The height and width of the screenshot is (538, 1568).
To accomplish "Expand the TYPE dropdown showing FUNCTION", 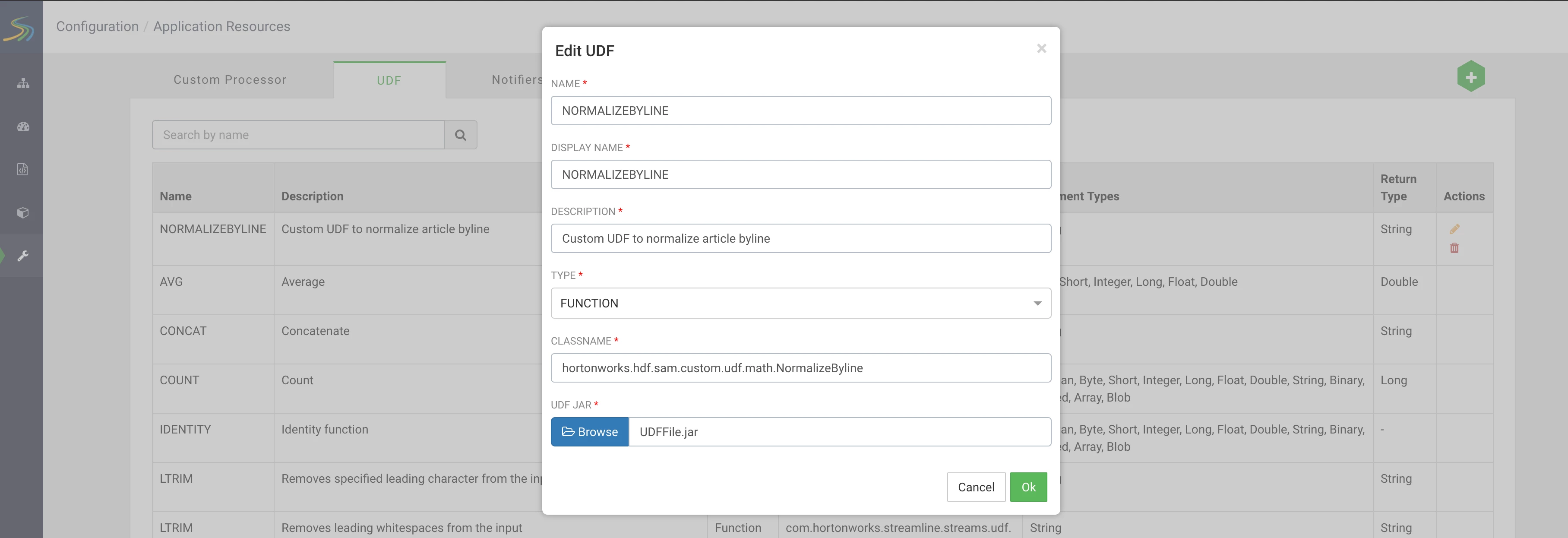I will pyautogui.click(x=800, y=303).
